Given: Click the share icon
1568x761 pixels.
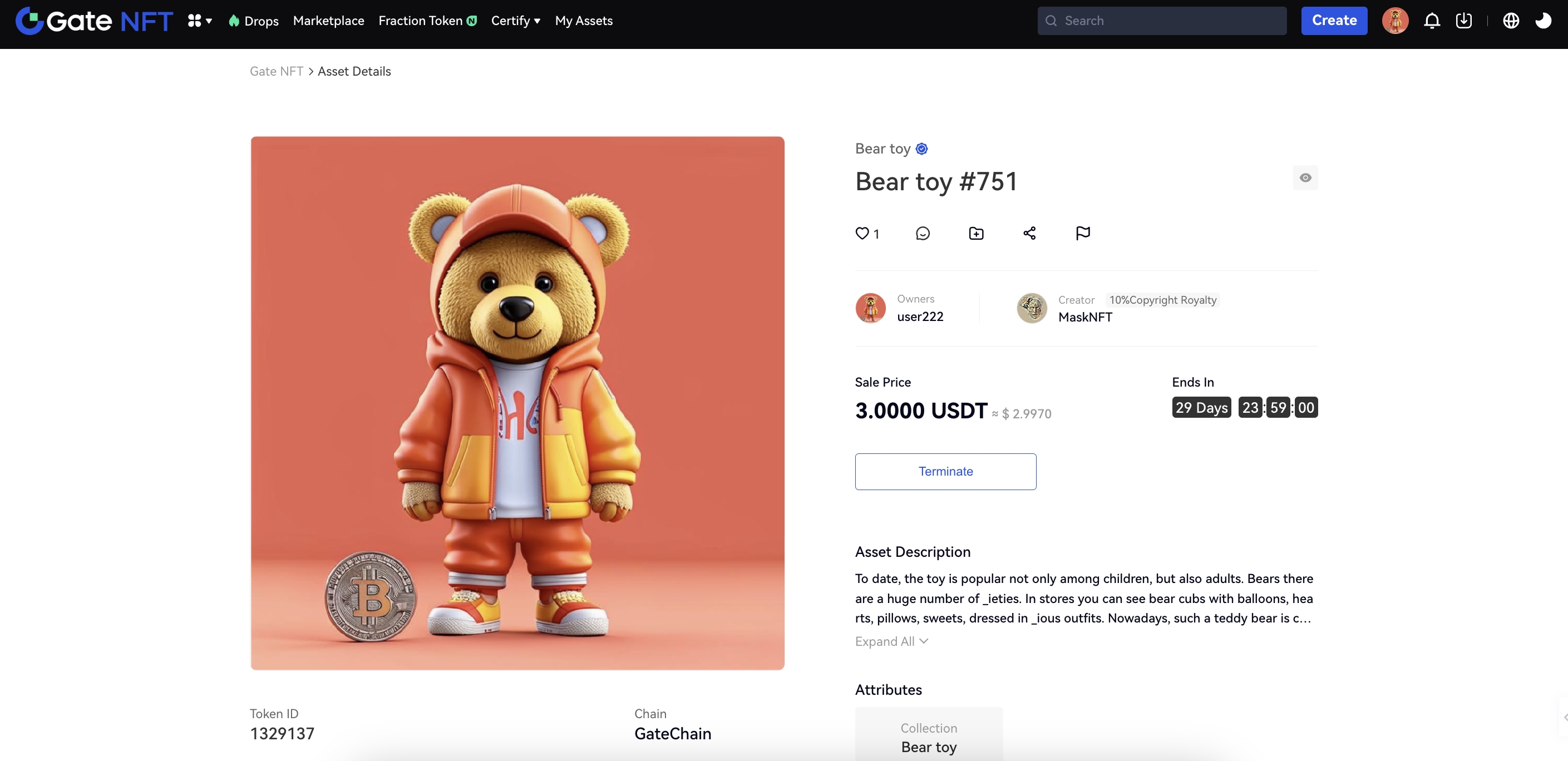Looking at the screenshot, I should point(1029,234).
